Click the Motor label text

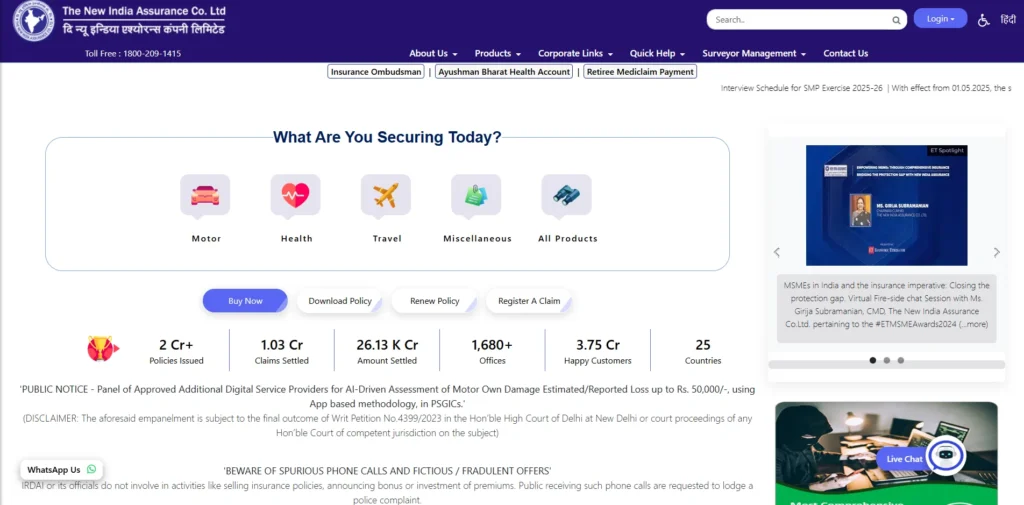[x=206, y=238]
